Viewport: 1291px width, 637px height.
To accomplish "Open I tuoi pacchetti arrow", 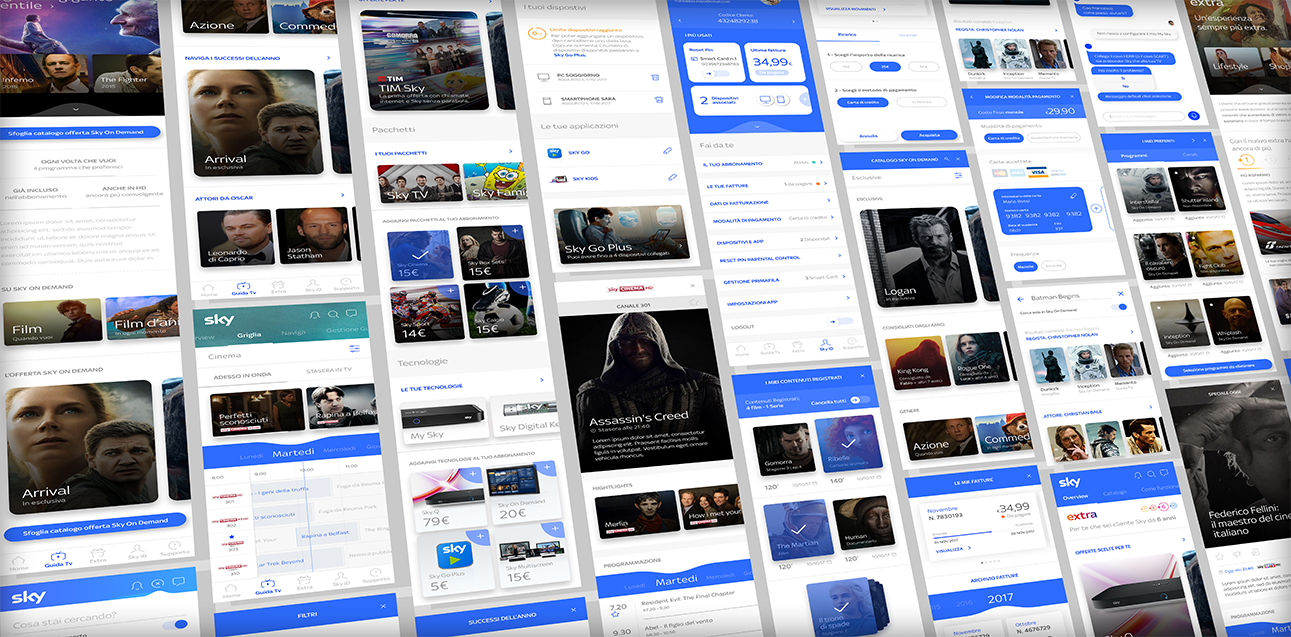I will [512, 151].
